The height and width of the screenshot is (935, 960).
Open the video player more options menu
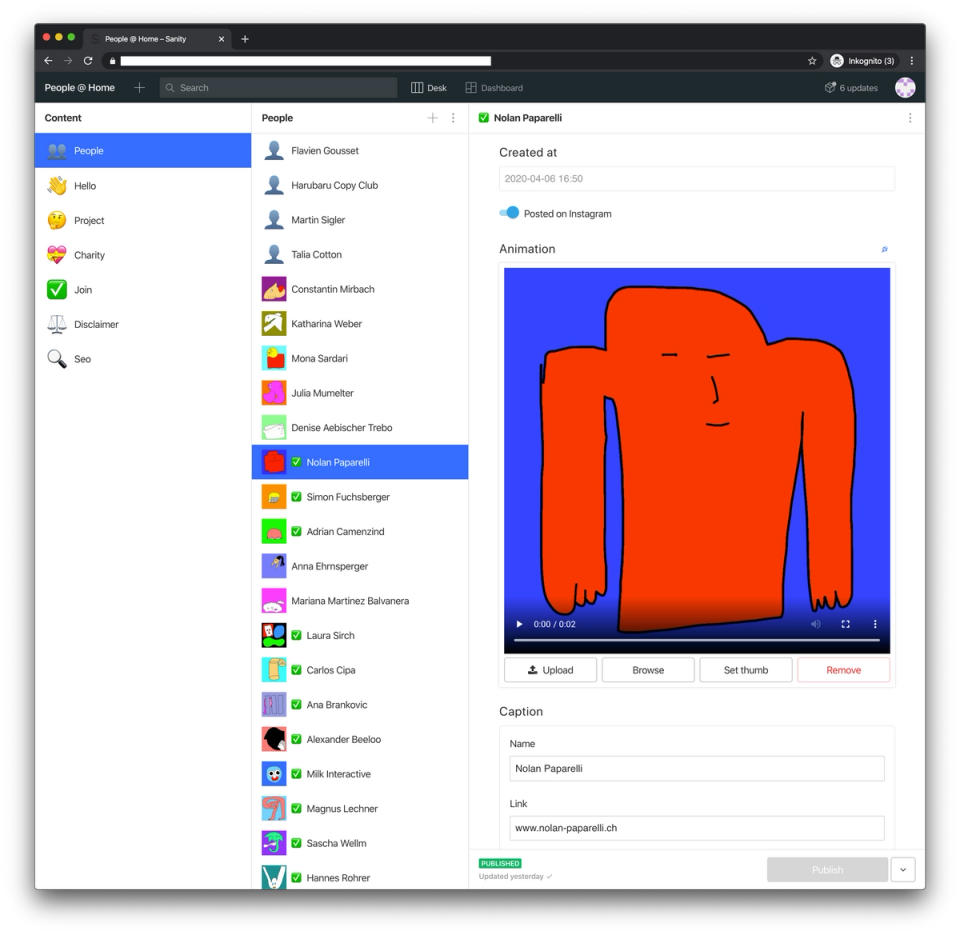[875, 624]
